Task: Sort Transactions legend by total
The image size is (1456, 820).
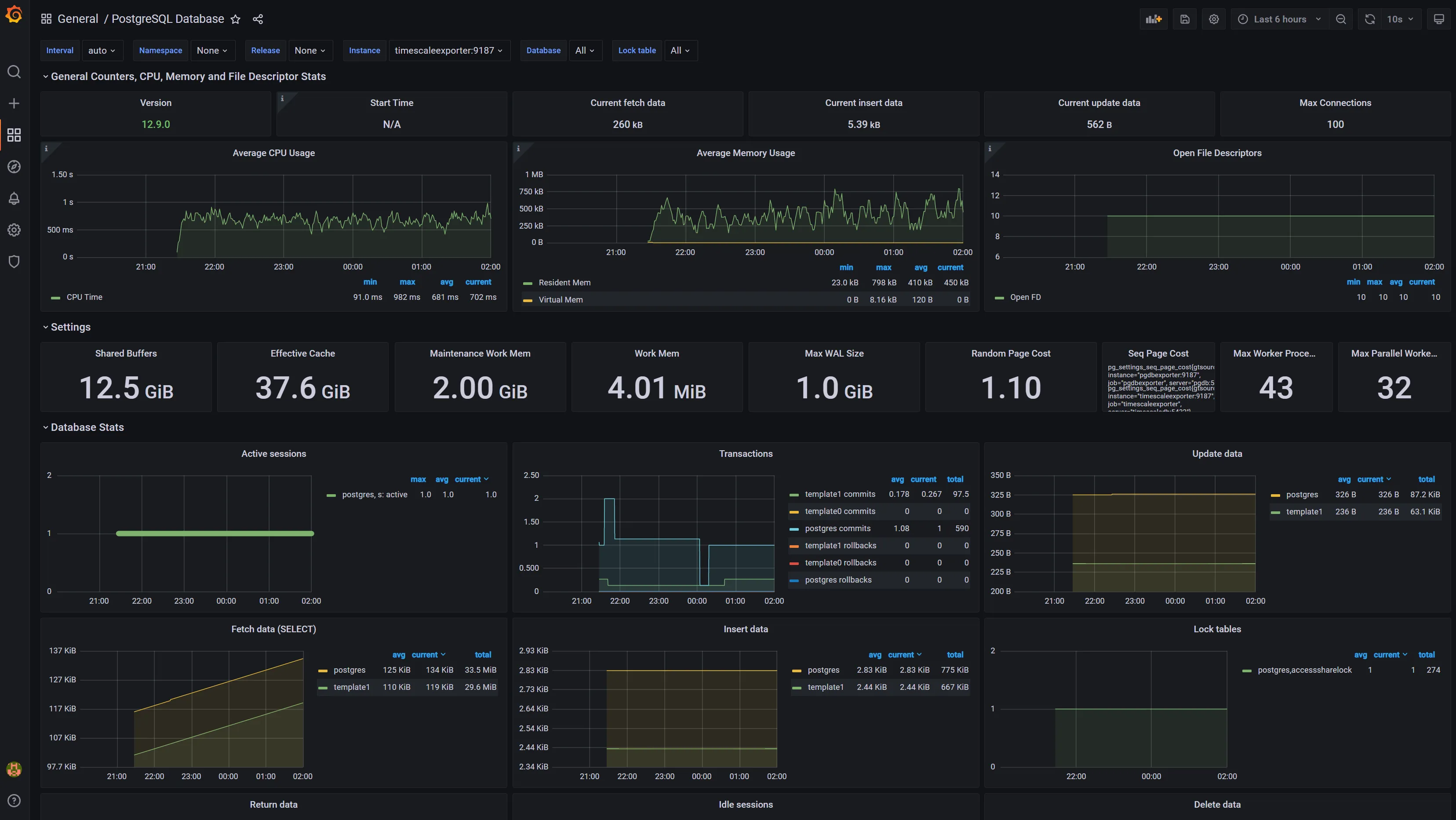Action: [955, 479]
